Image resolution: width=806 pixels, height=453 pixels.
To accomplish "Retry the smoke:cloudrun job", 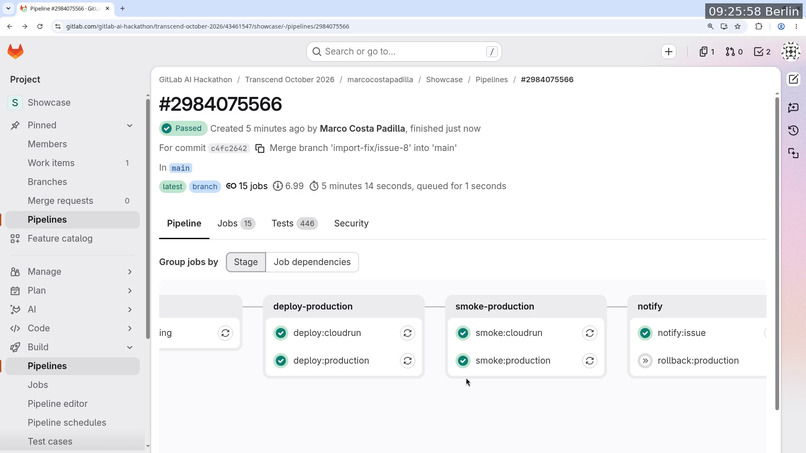I will tap(590, 333).
